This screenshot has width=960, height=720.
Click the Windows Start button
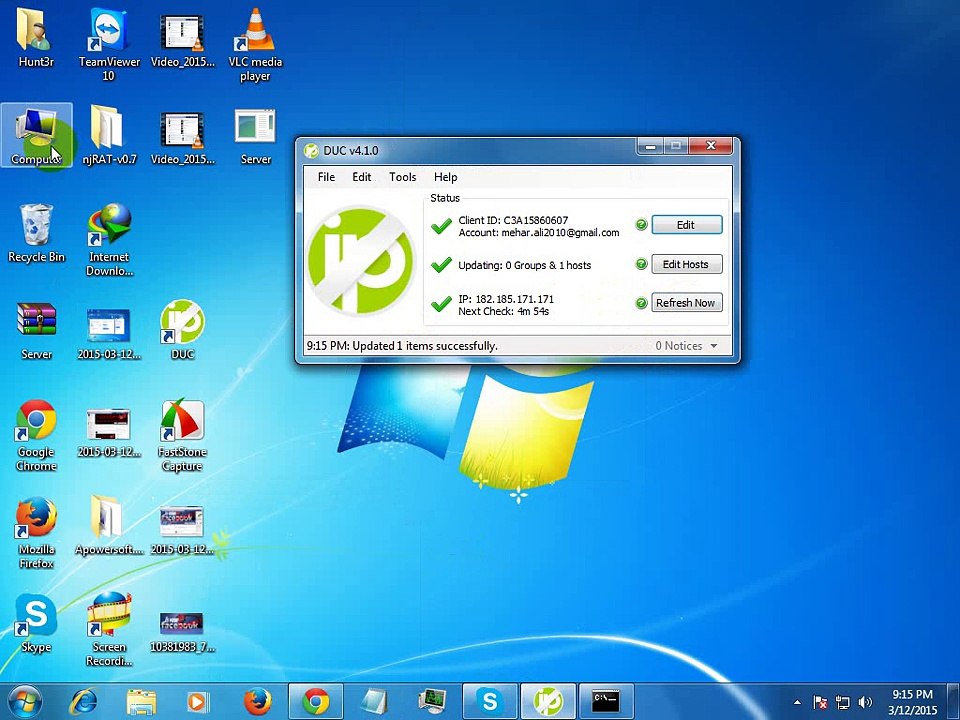pos(24,702)
